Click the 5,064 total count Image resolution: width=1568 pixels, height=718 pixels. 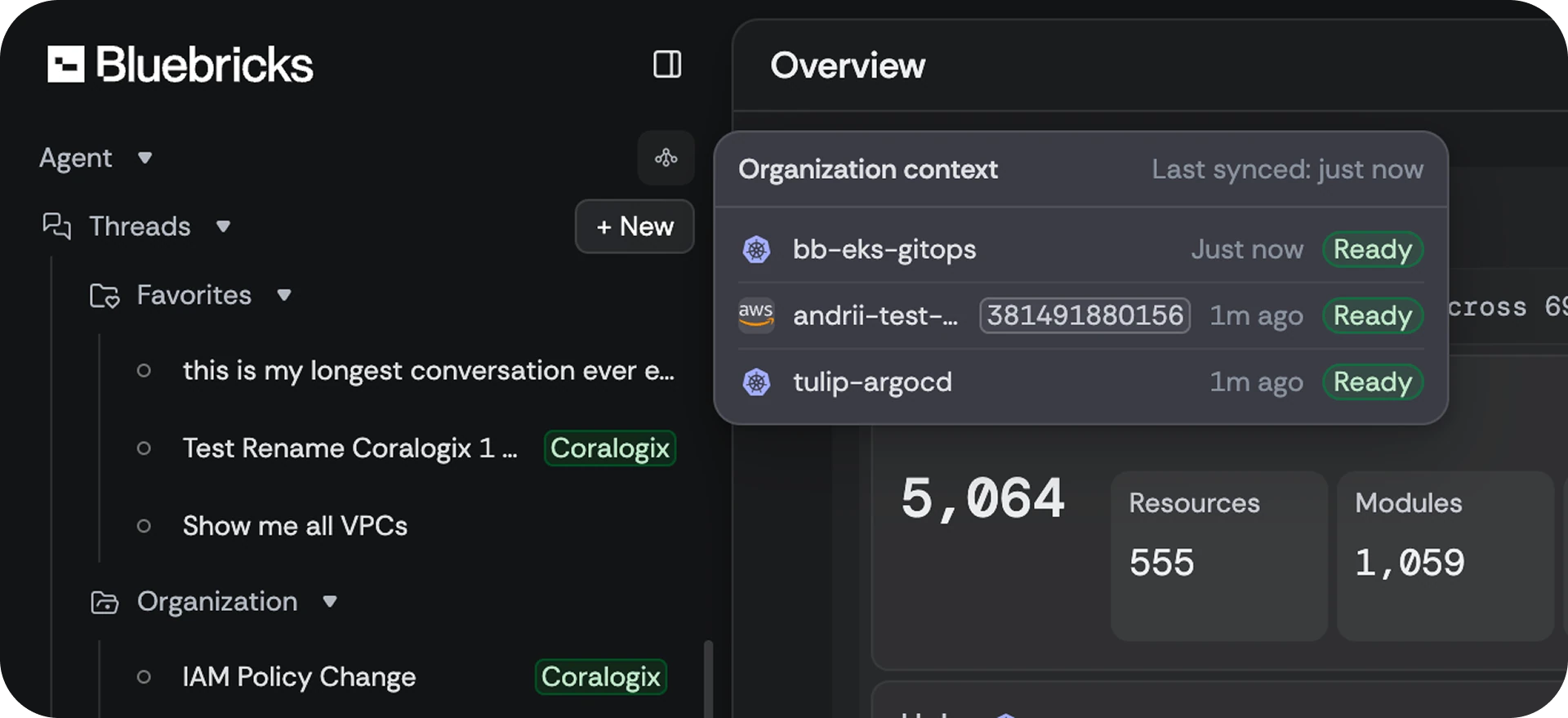(982, 498)
